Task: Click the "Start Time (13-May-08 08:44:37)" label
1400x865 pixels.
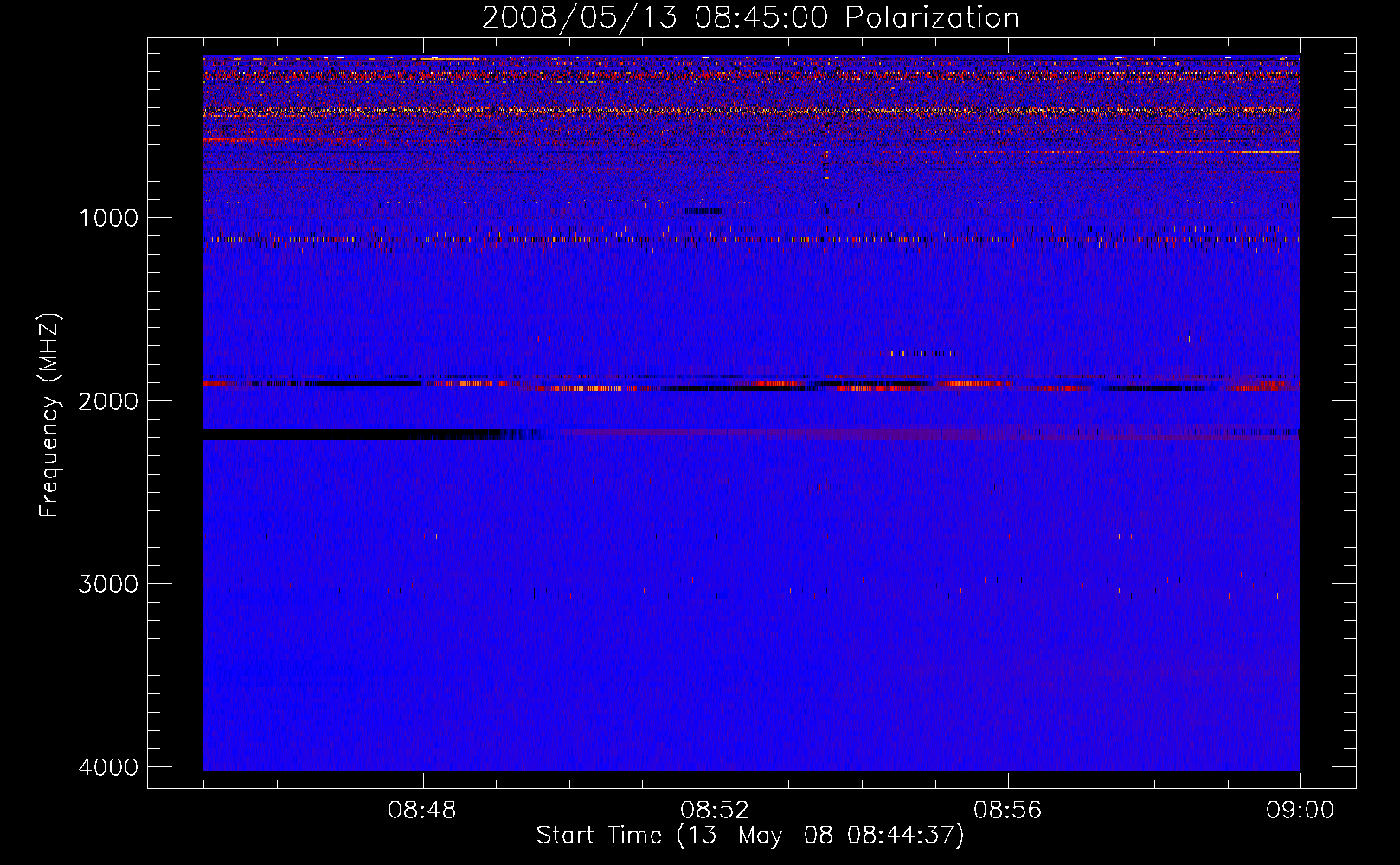Action: (750, 836)
